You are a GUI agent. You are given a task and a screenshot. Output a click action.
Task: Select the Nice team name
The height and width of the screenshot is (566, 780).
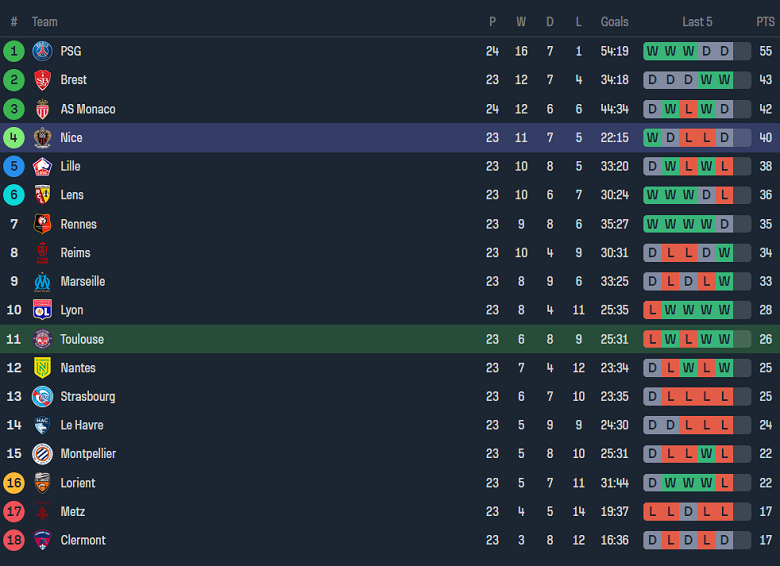coord(71,138)
